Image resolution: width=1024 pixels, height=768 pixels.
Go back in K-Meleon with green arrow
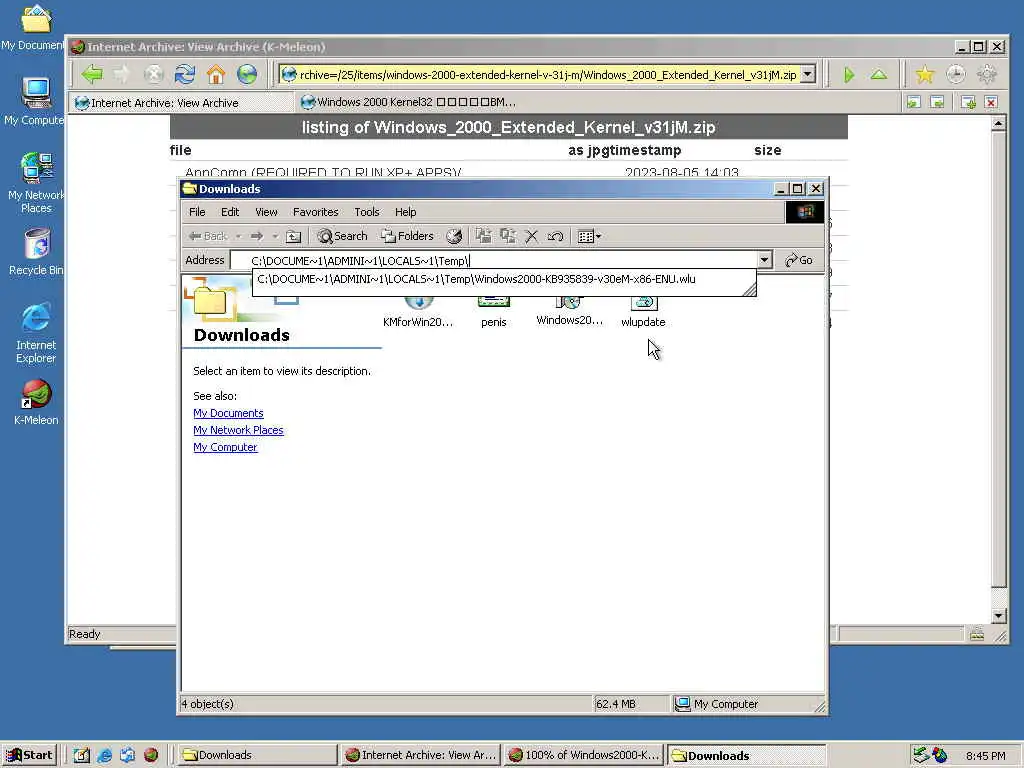click(92, 74)
